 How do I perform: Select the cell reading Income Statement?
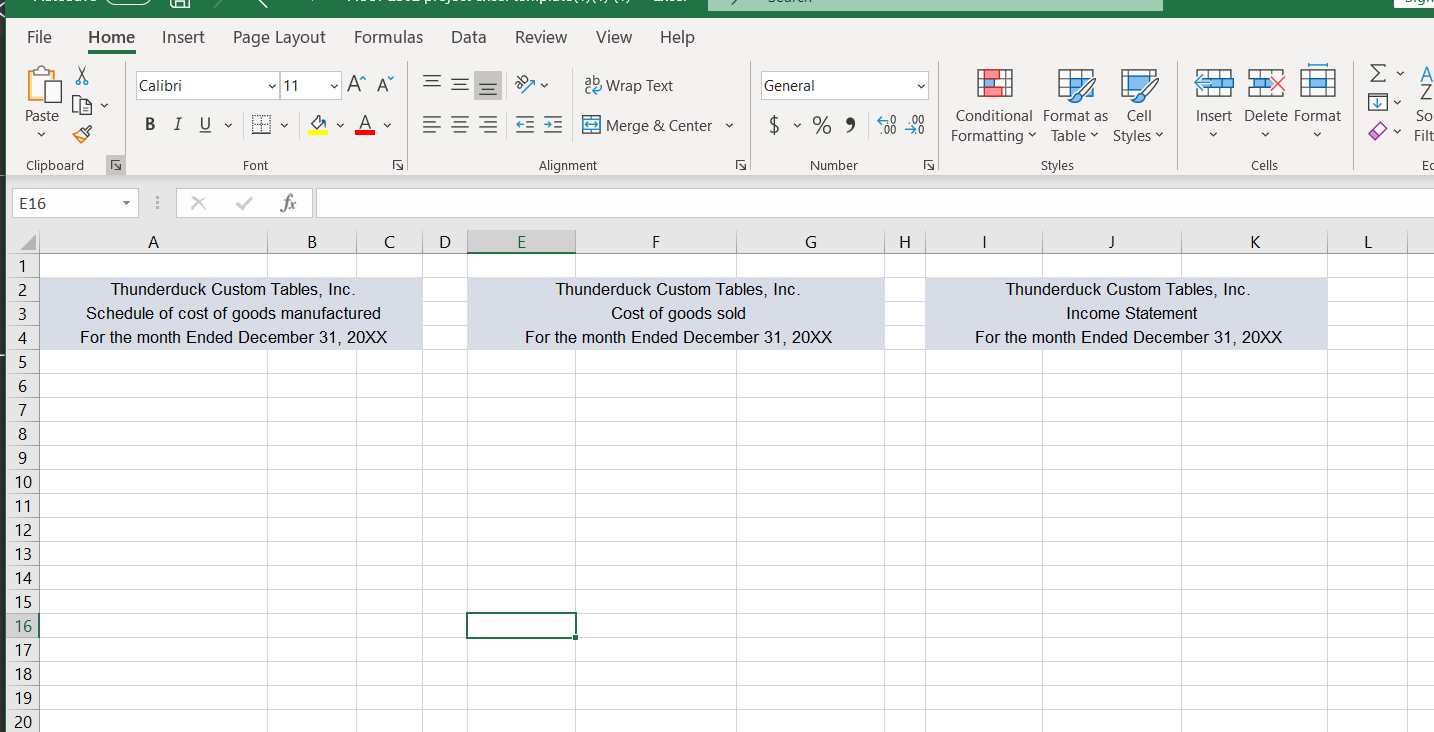[x=1127, y=313]
